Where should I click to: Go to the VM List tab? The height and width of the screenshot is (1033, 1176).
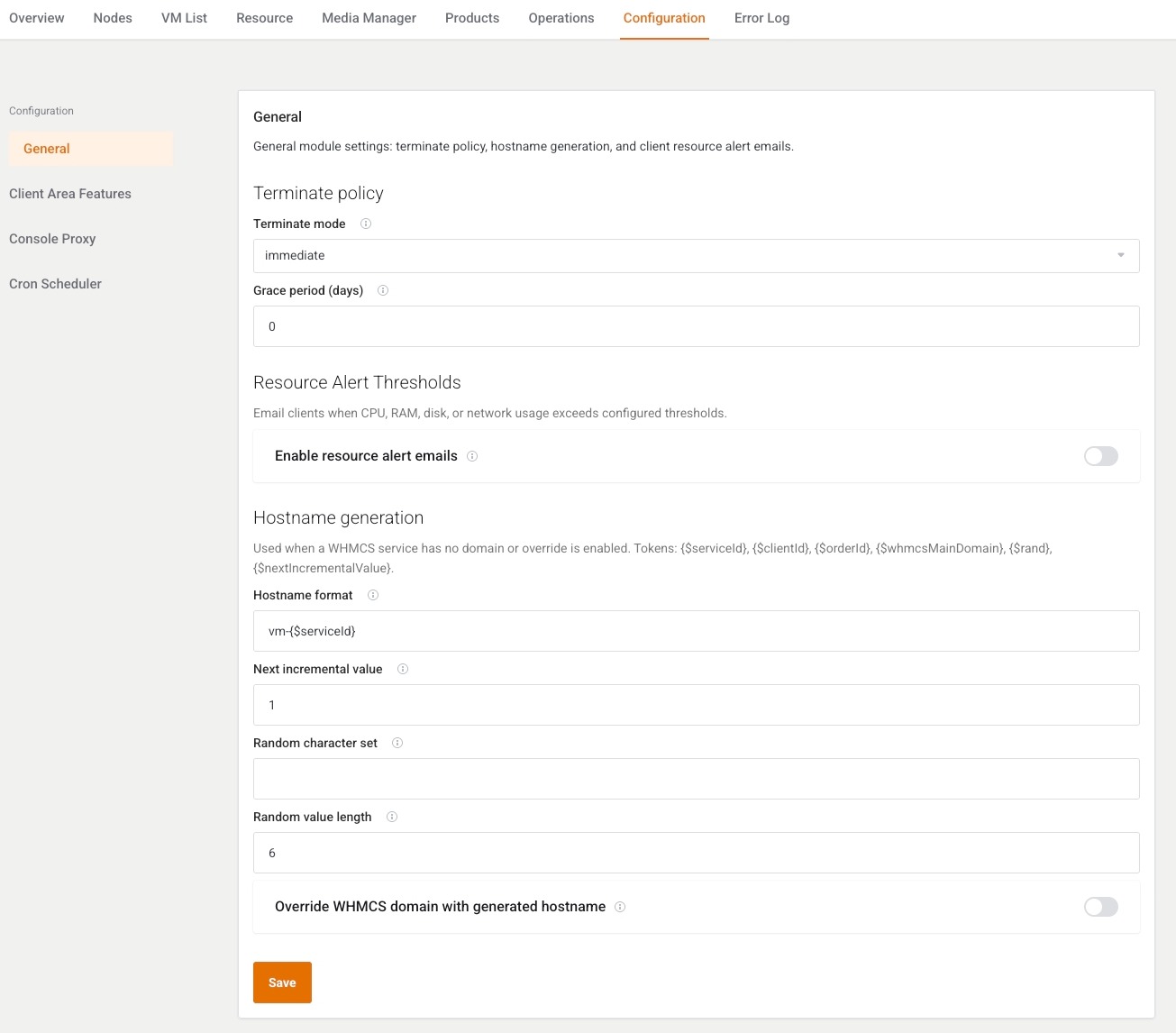tap(184, 18)
